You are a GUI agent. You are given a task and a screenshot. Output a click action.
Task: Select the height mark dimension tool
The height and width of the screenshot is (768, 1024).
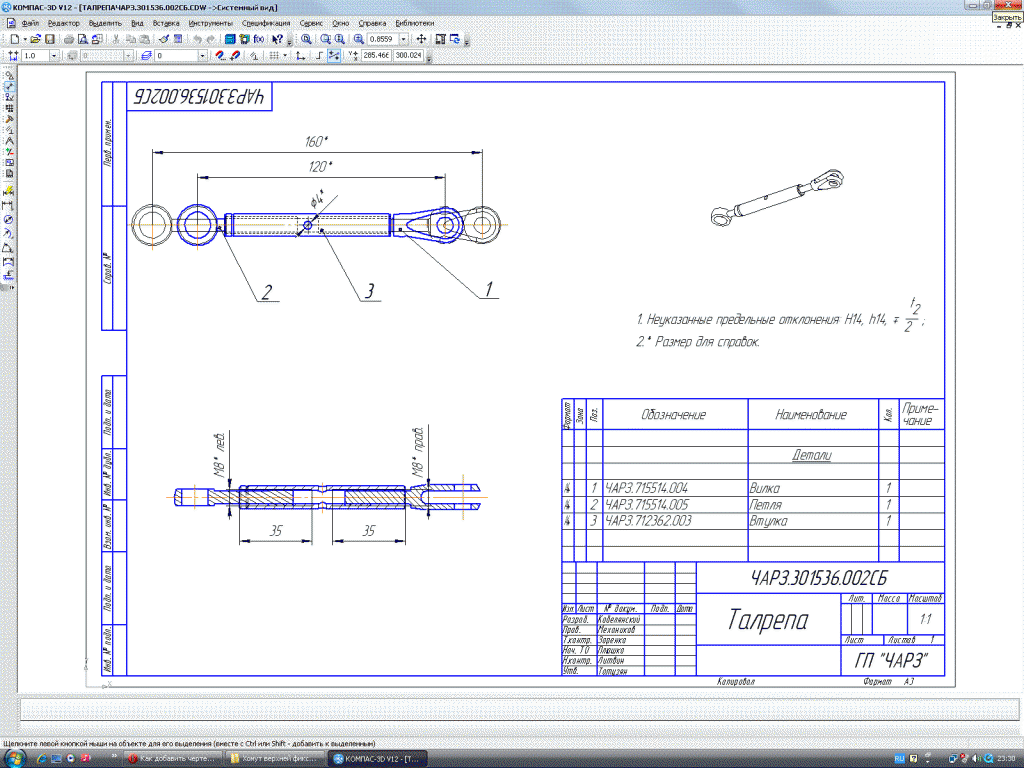point(8,275)
